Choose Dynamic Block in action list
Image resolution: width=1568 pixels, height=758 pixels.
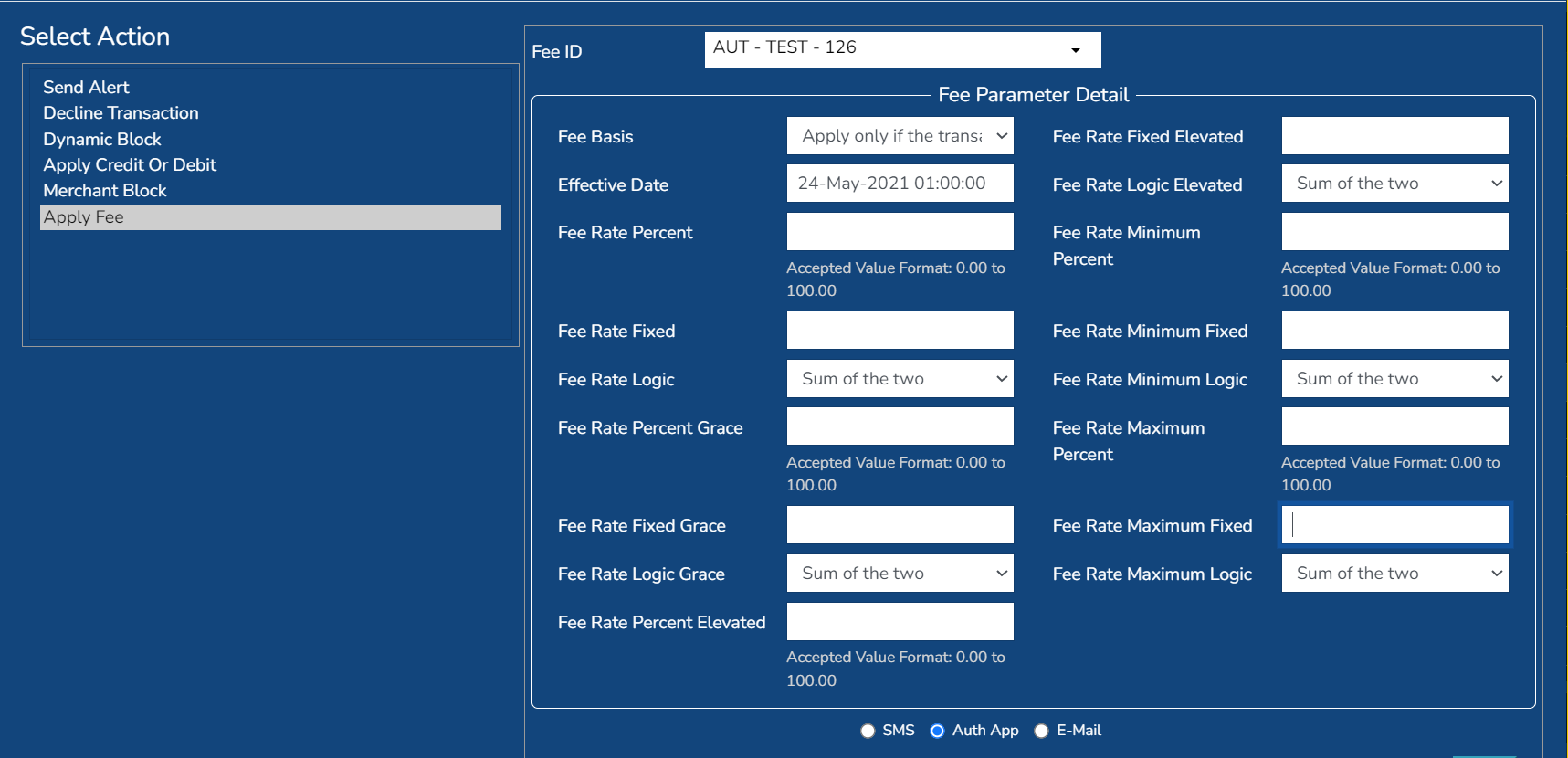pos(270,140)
